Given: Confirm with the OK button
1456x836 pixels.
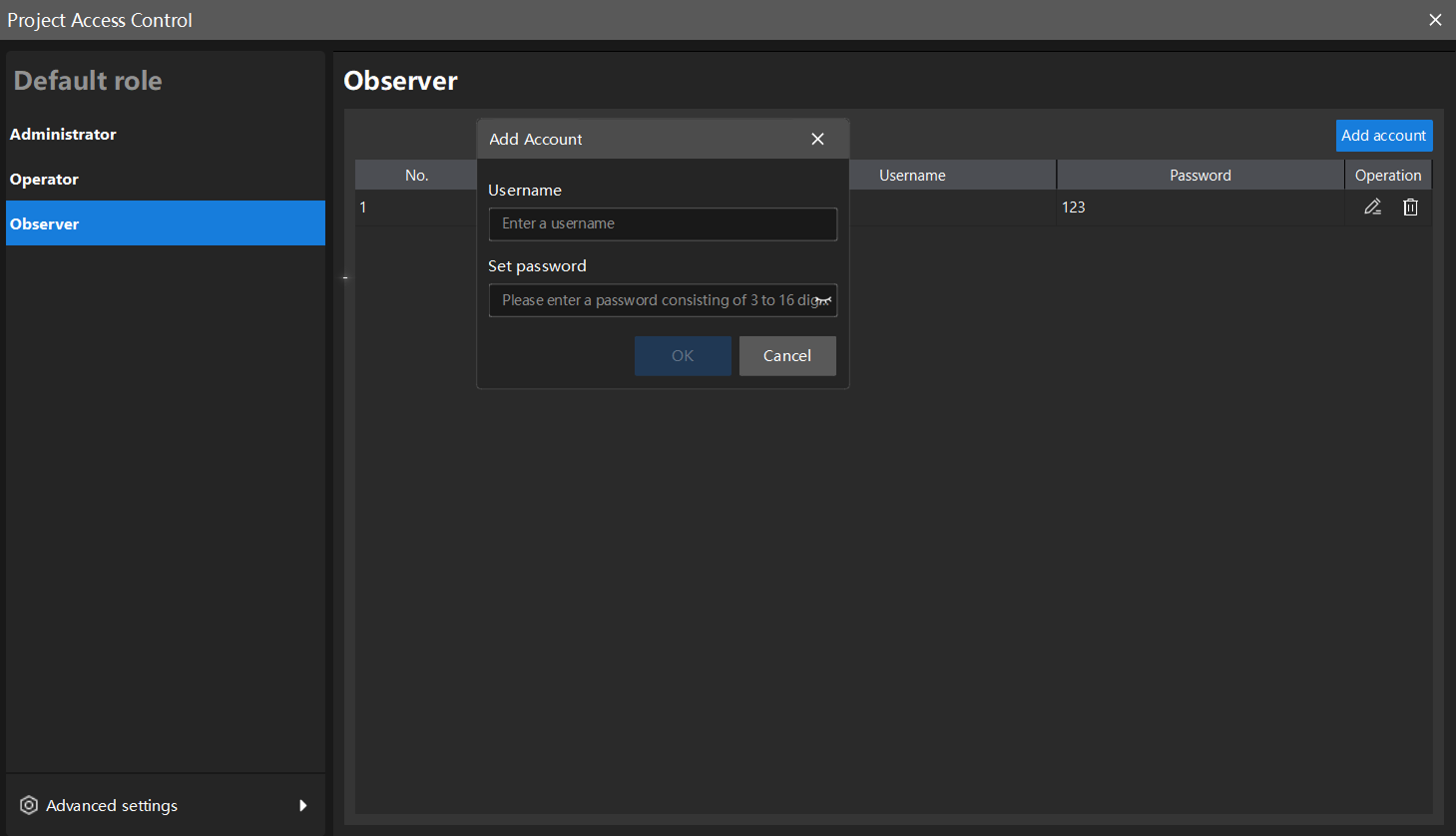Looking at the screenshot, I should [x=683, y=355].
